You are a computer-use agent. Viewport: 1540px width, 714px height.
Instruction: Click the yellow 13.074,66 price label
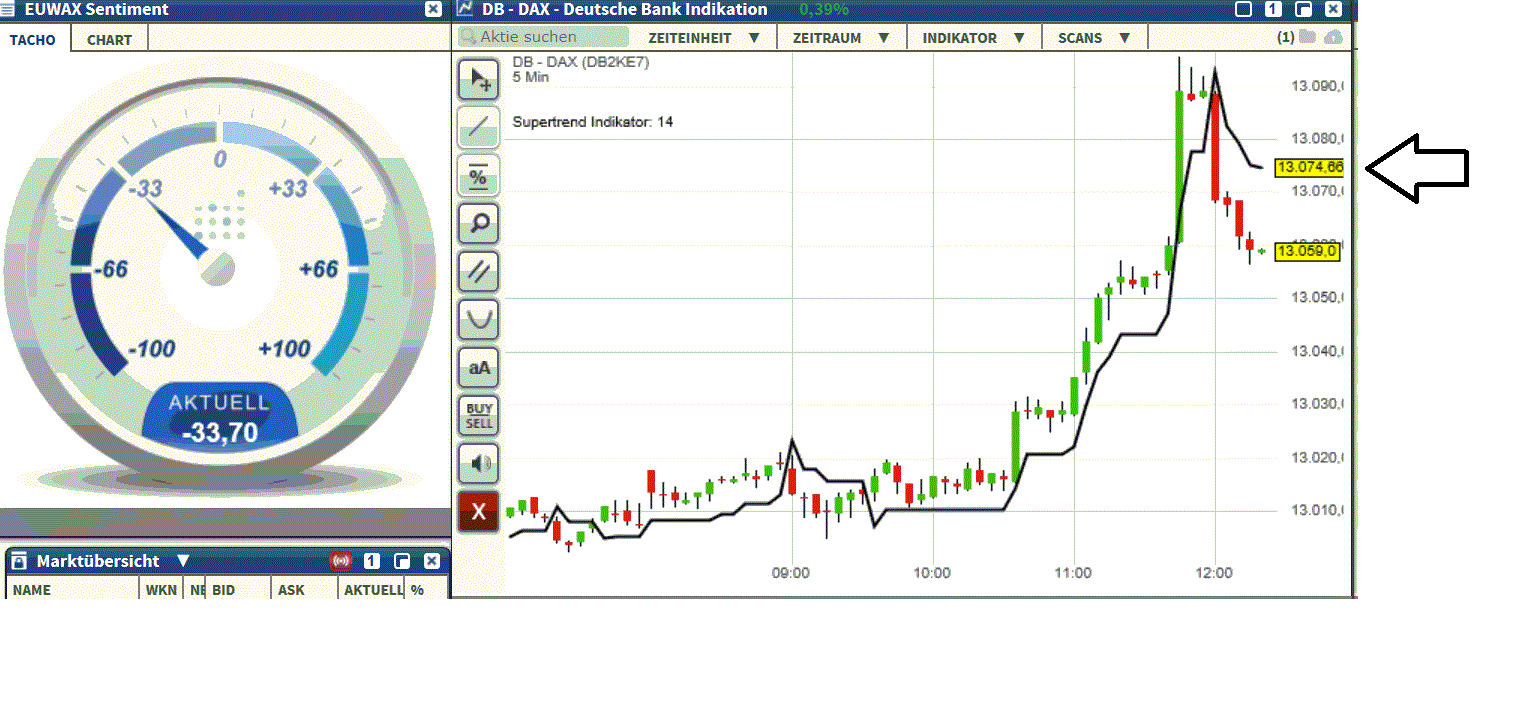pos(1308,167)
